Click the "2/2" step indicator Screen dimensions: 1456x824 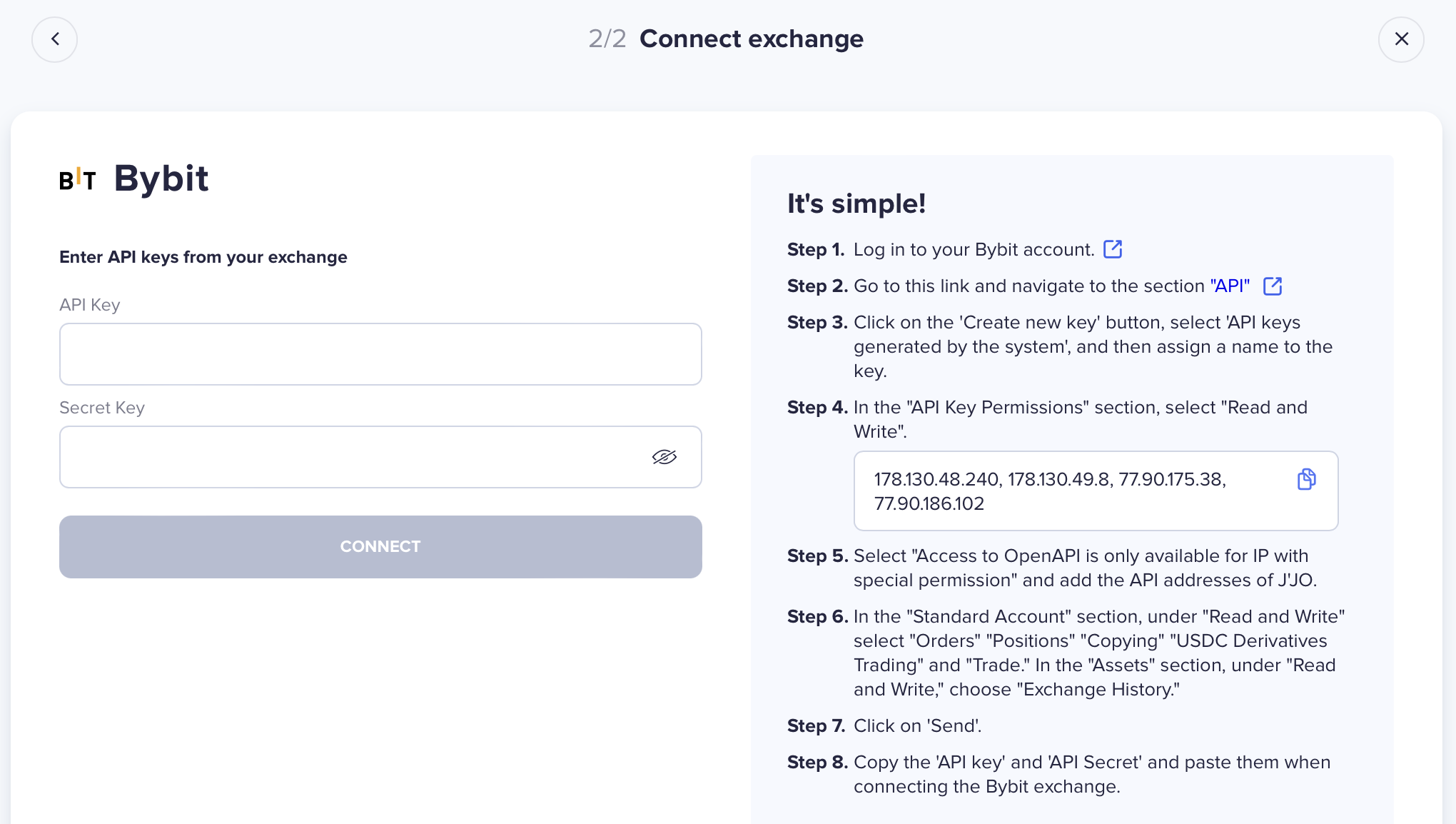607,39
